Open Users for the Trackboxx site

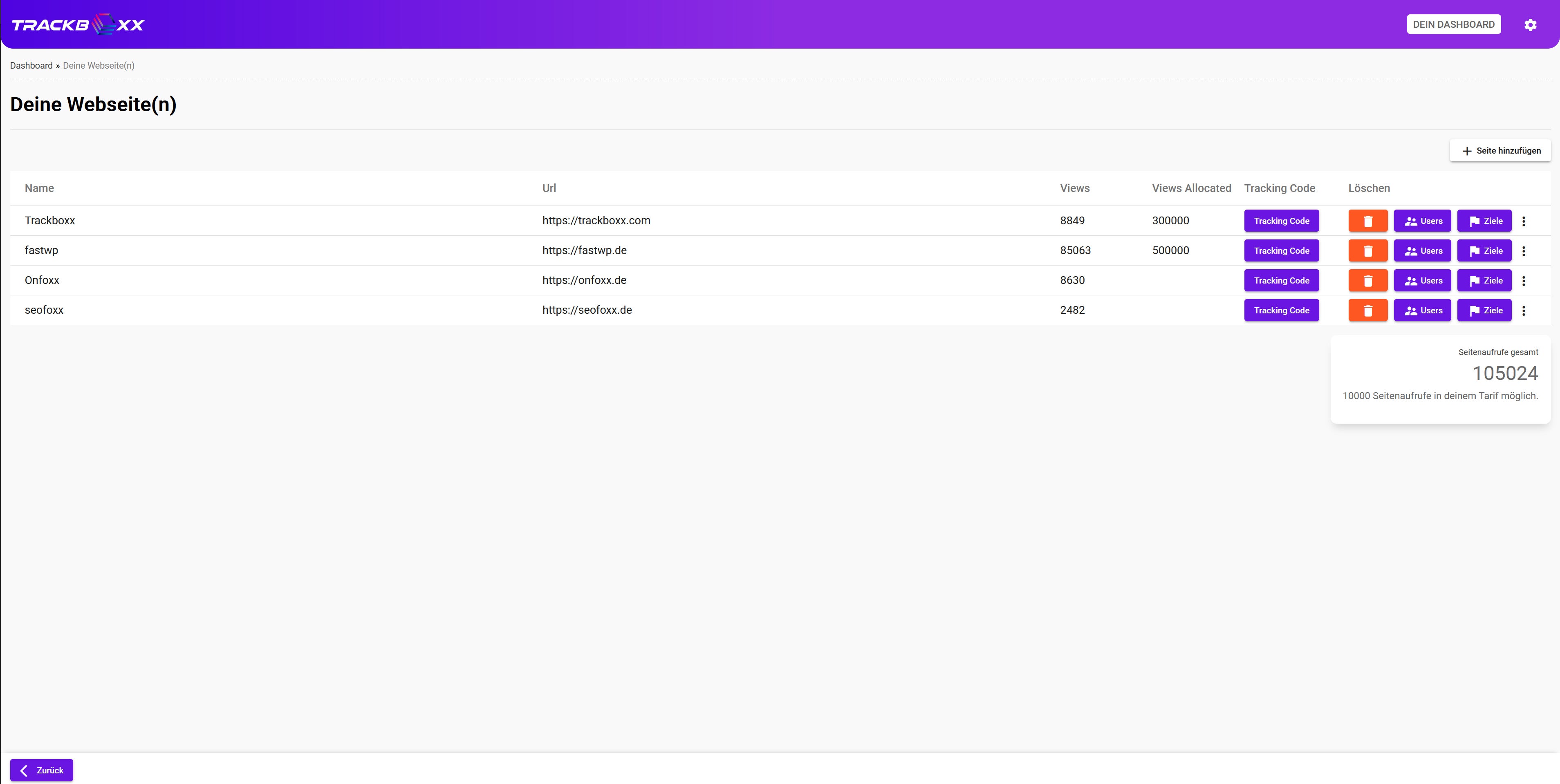tap(1422, 221)
